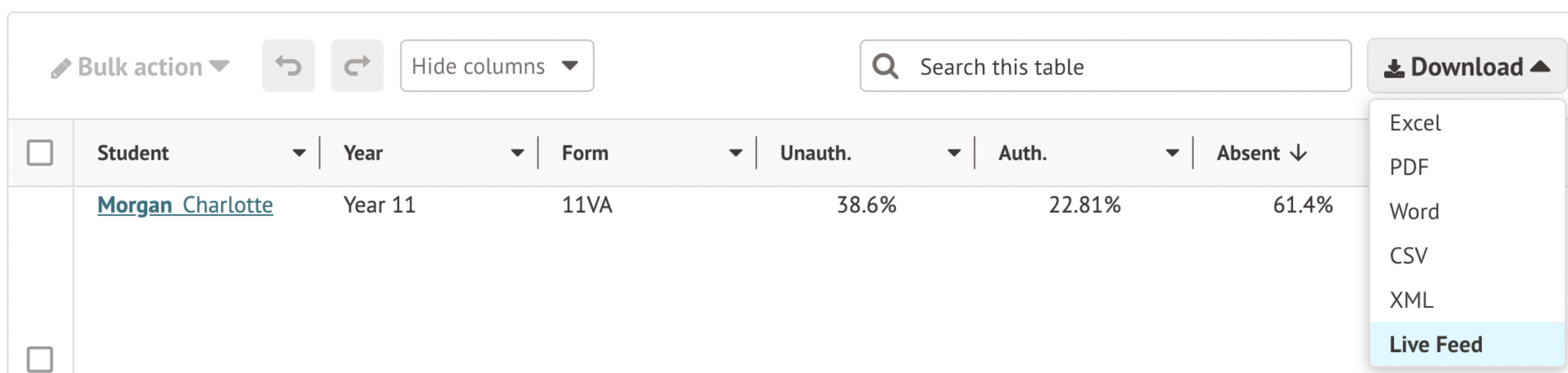
Task: Choose Excel from the Download menu
Action: pos(1415,123)
